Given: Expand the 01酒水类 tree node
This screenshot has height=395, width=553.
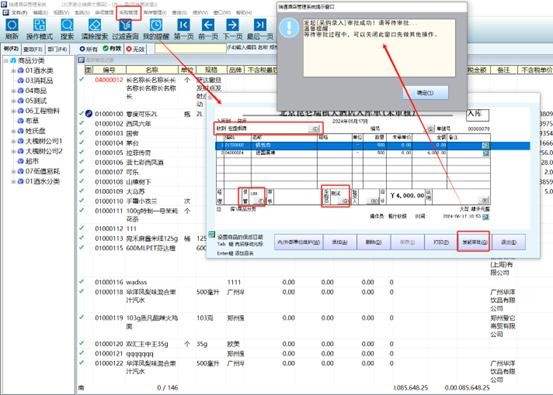Looking at the screenshot, I should 13,71.
